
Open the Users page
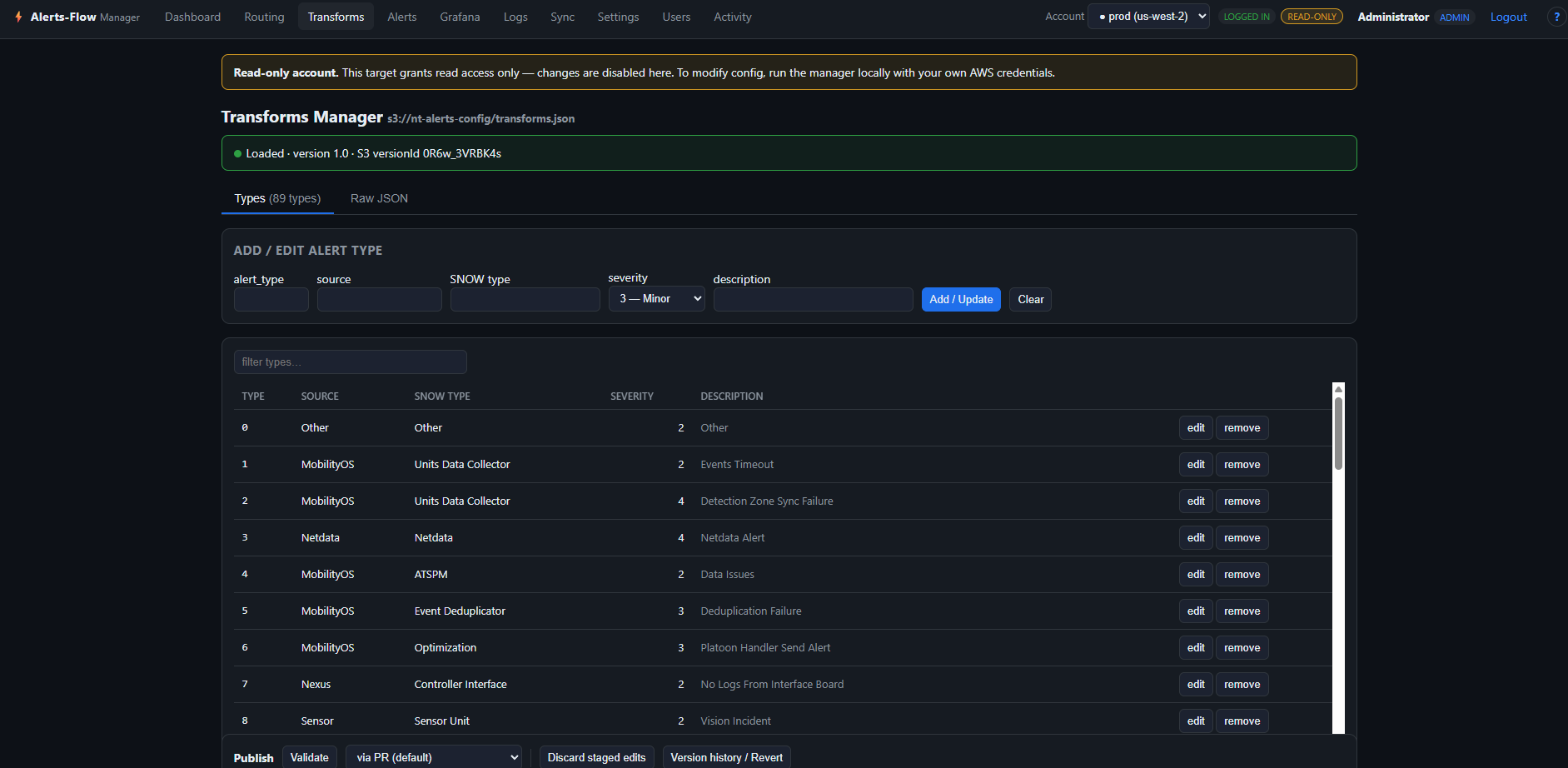click(x=676, y=17)
